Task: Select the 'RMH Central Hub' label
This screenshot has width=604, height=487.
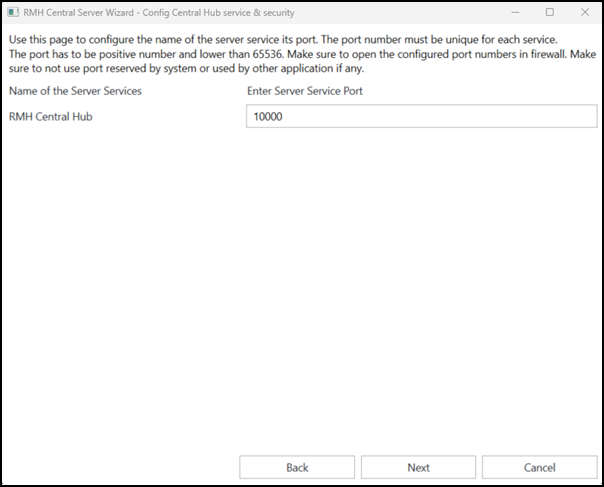Action: (x=51, y=117)
